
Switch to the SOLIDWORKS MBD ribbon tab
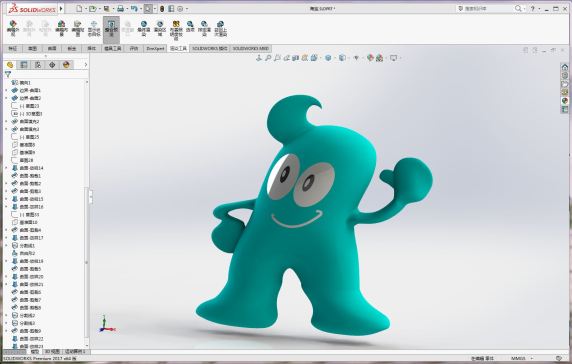tap(251, 49)
